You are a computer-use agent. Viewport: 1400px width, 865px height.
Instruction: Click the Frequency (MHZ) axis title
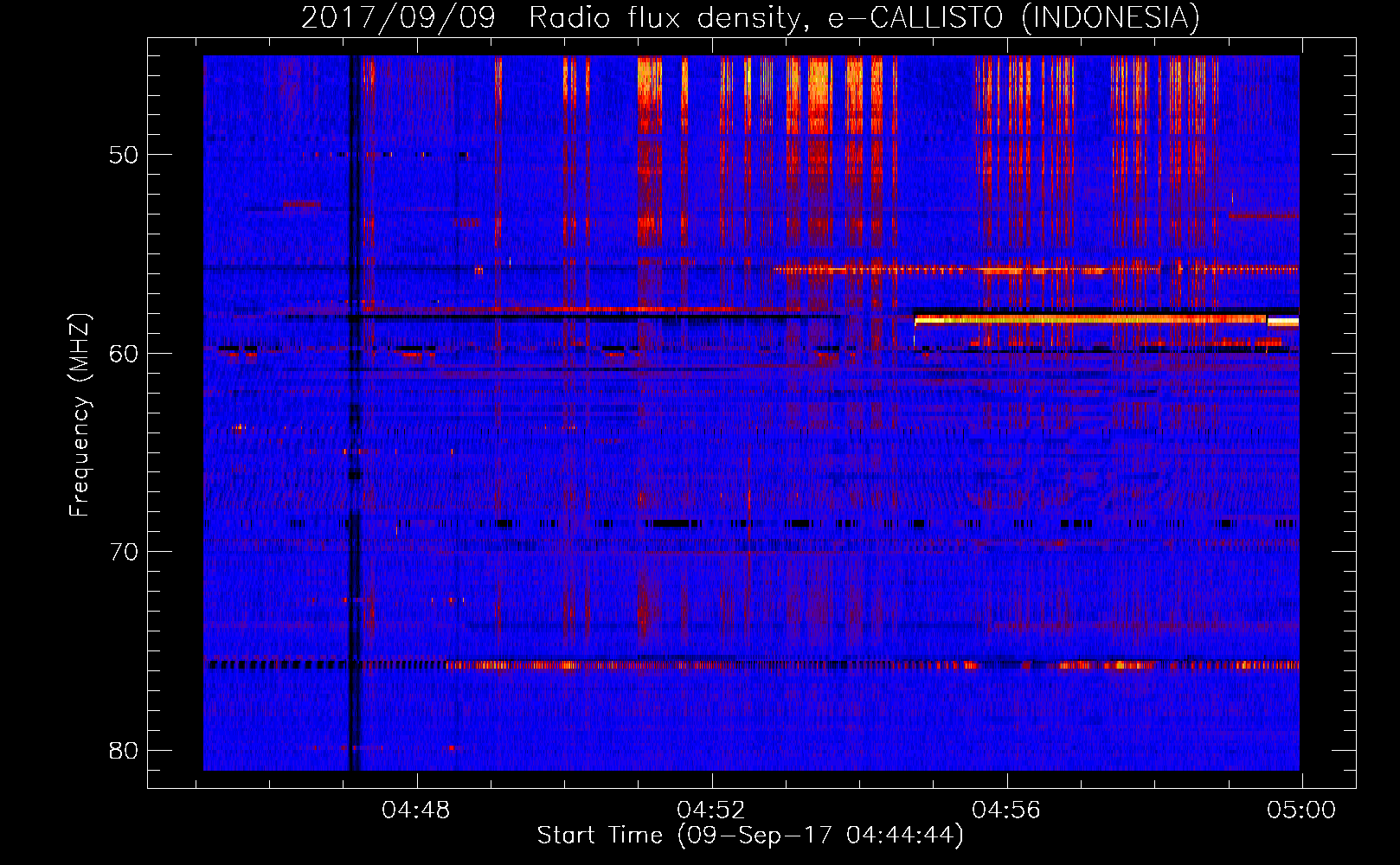point(80,415)
